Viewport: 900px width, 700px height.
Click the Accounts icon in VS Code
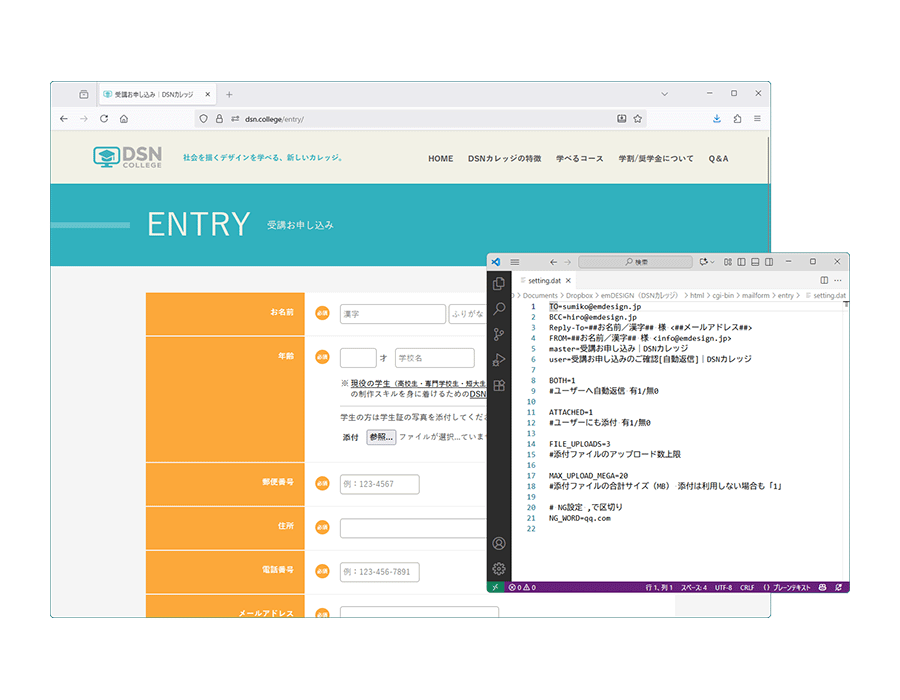click(499, 543)
